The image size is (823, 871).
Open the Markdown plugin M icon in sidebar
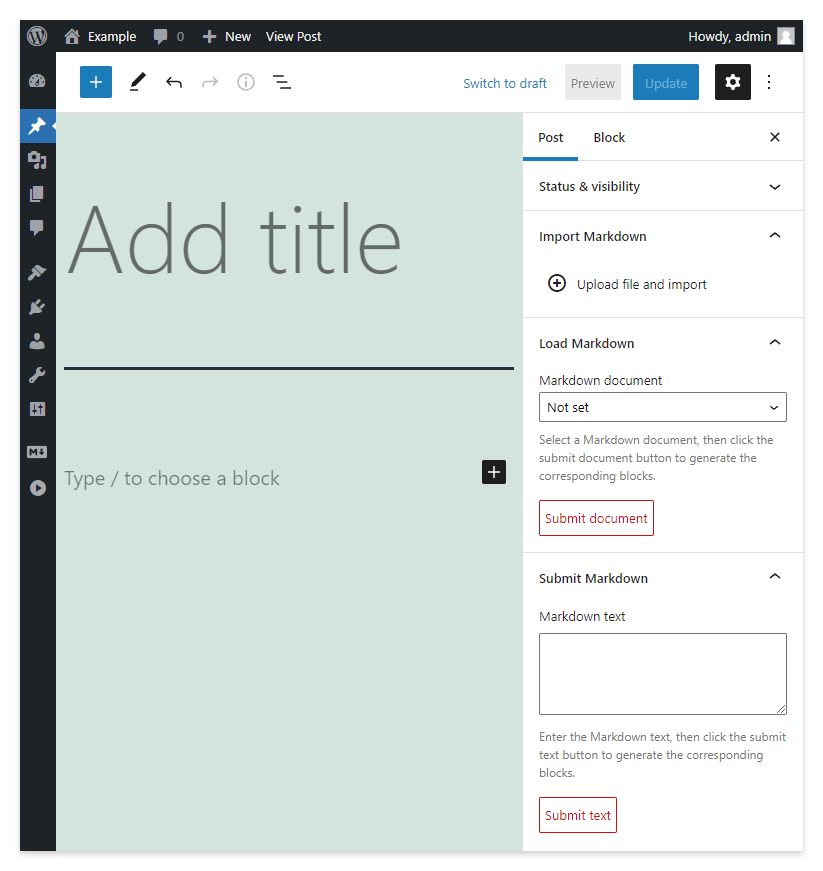[x=37, y=452]
